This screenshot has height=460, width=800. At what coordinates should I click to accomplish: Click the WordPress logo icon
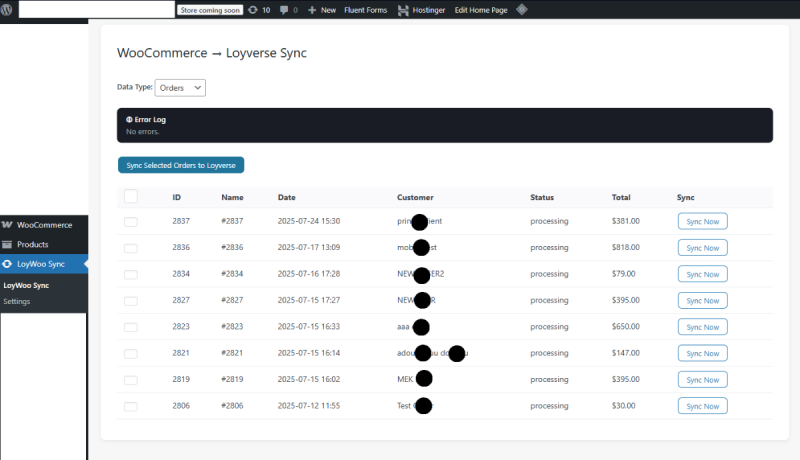(9, 9)
